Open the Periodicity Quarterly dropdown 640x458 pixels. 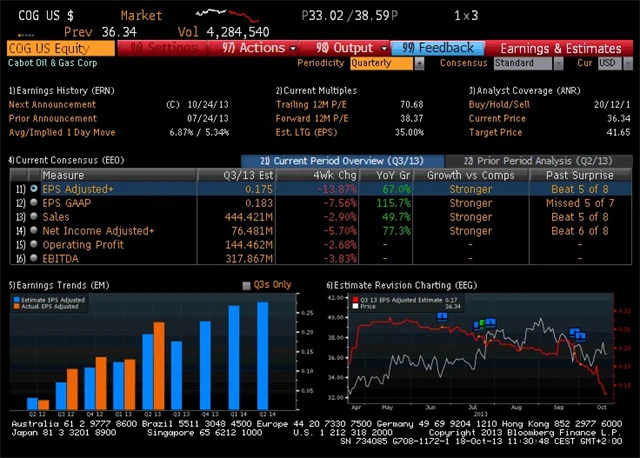(x=419, y=63)
